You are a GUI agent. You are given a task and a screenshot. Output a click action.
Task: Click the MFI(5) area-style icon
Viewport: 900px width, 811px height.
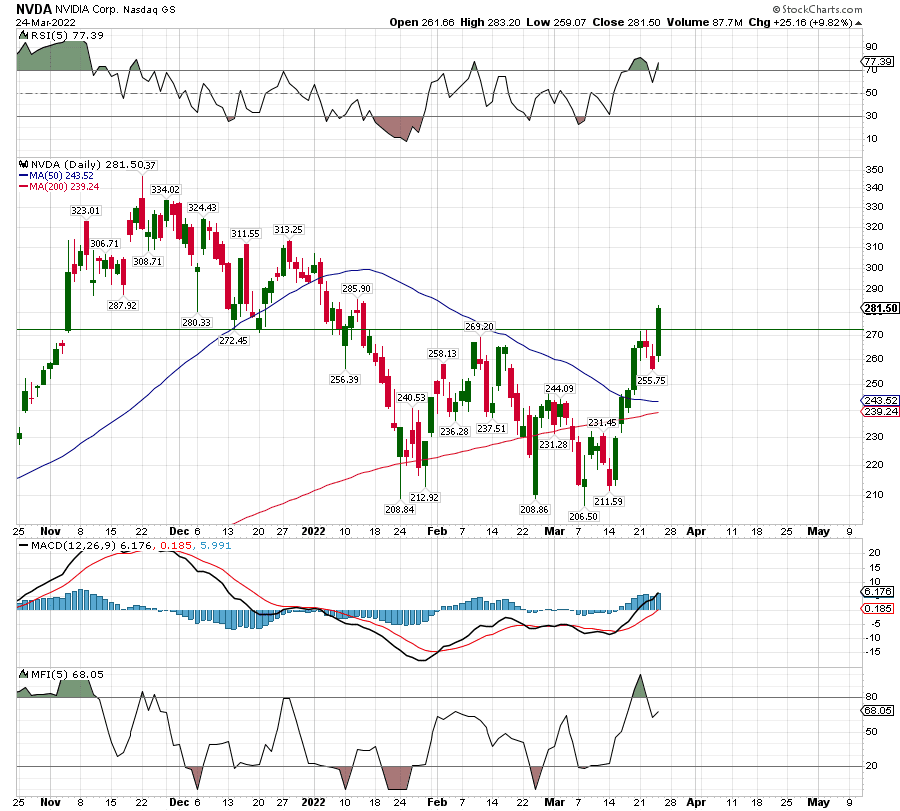(x=24, y=674)
